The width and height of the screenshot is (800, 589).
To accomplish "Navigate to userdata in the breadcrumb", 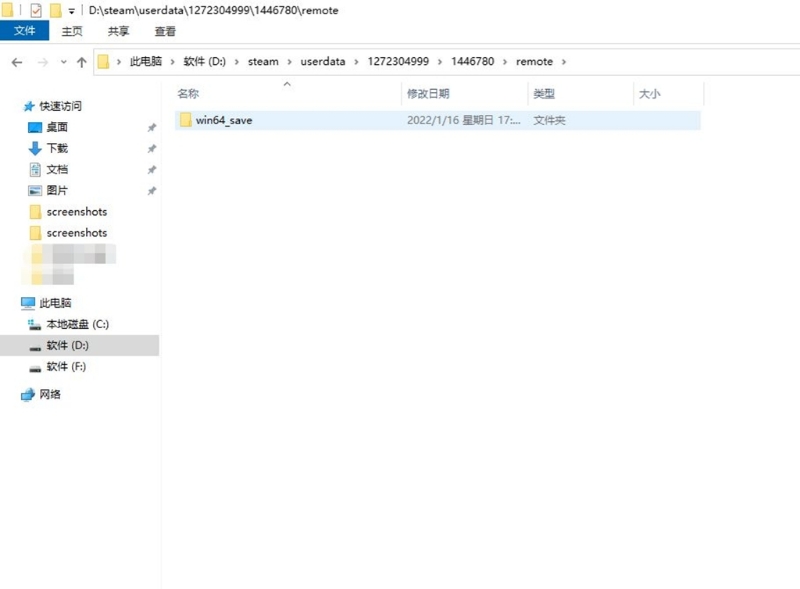I will [322, 62].
